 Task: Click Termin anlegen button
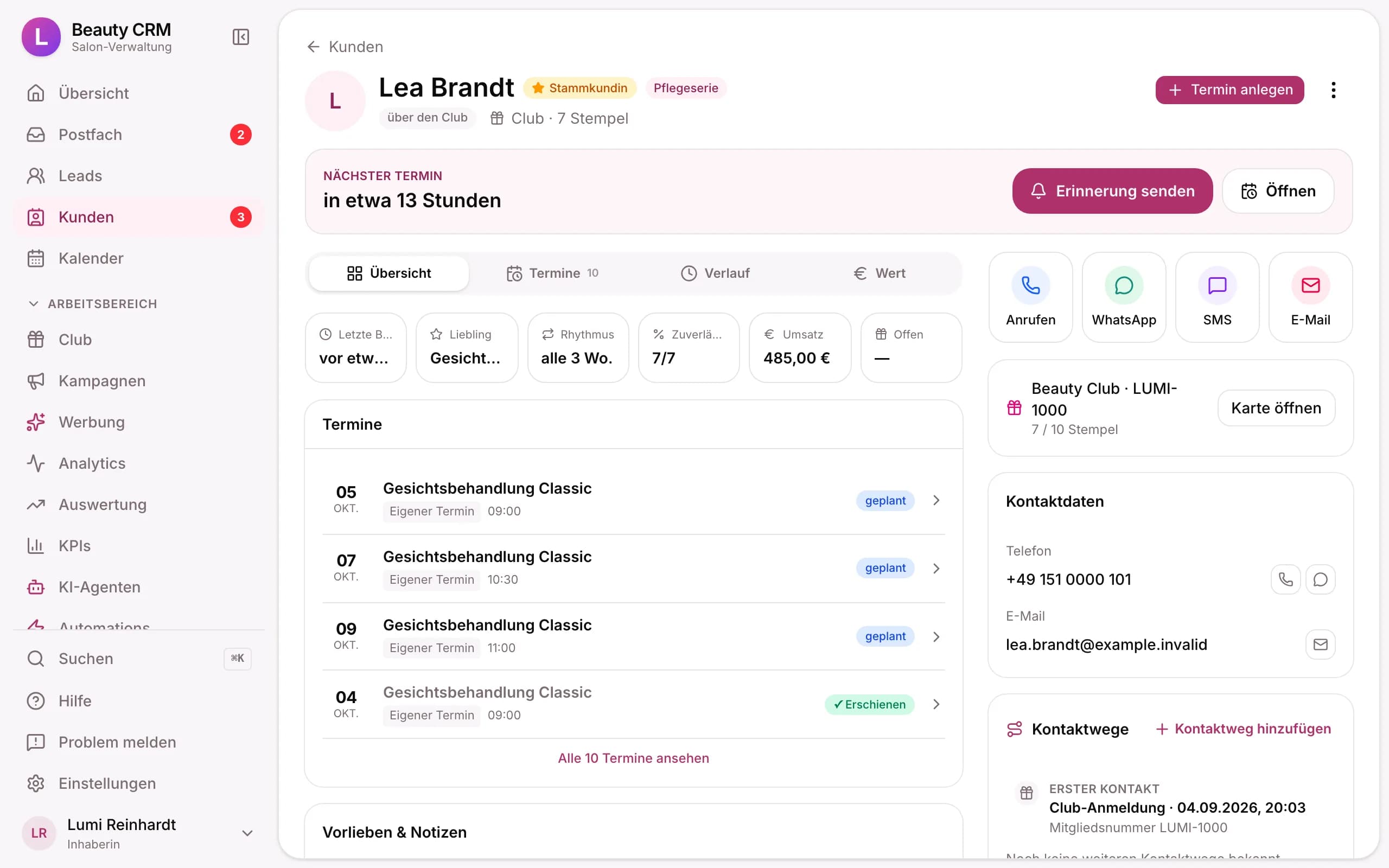click(x=1229, y=90)
